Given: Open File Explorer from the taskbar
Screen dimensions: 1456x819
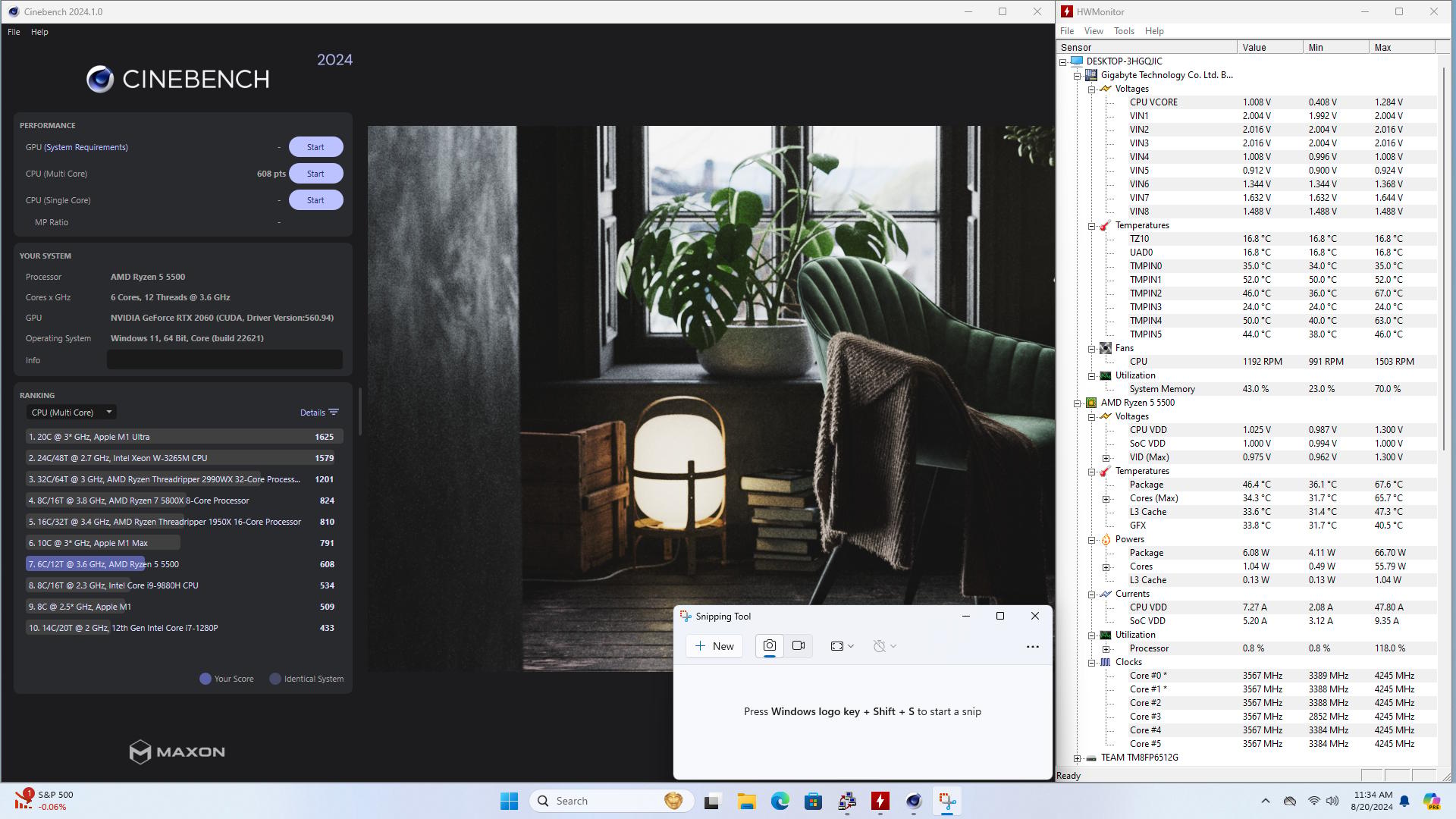Looking at the screenshot, I should 746,801.
